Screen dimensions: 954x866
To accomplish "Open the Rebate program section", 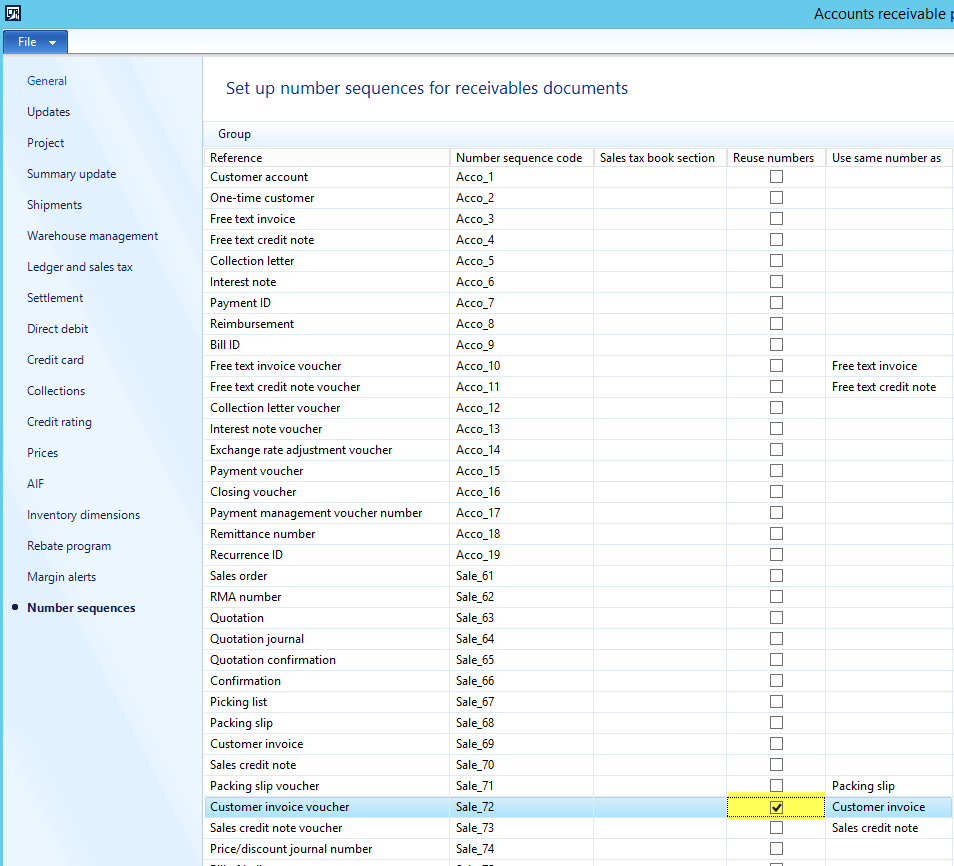I will tap(69, 546).
